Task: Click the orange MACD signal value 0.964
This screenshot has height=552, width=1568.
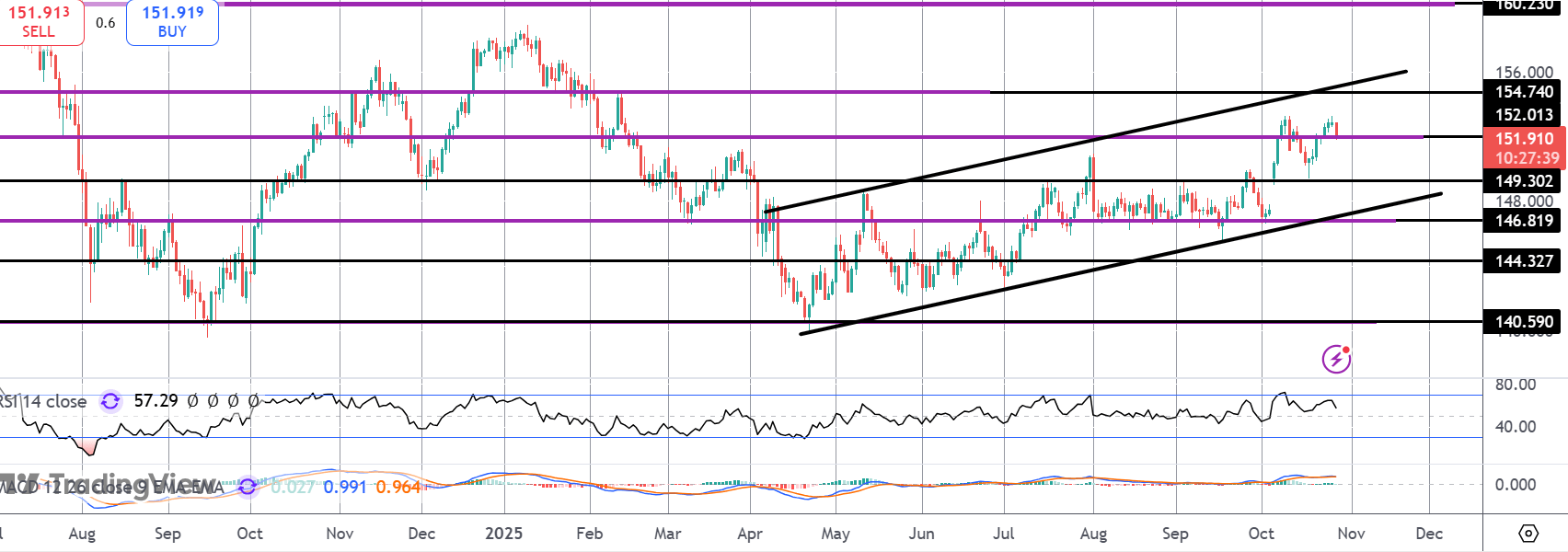Action: pos(398,487)
